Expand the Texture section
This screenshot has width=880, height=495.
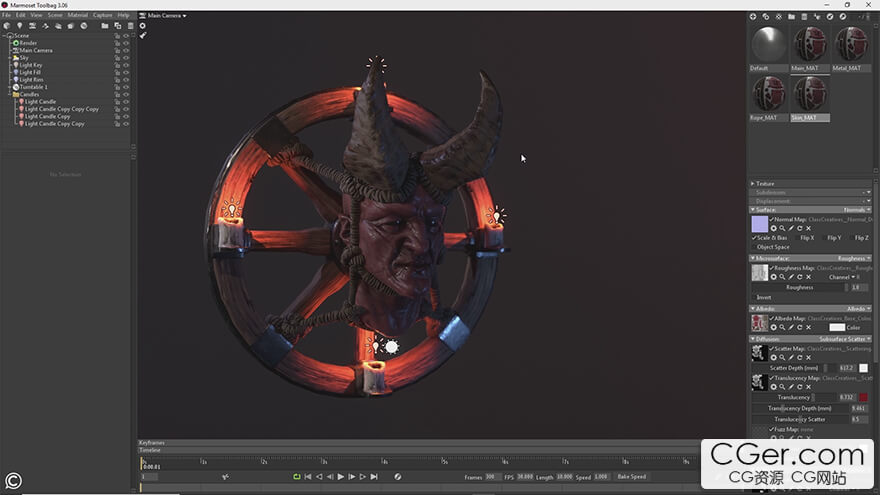coord(753,184)
